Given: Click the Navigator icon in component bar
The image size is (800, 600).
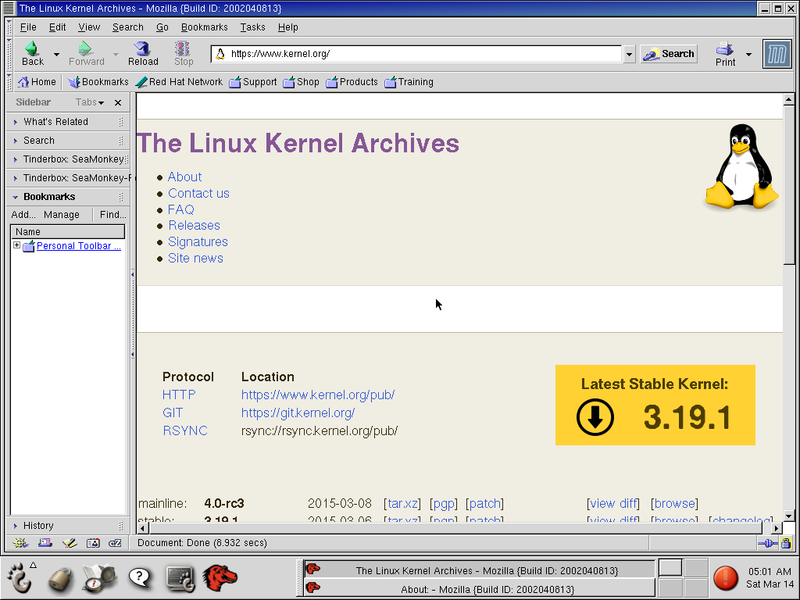Looking at the screenshot, I should tap(20, 543).
